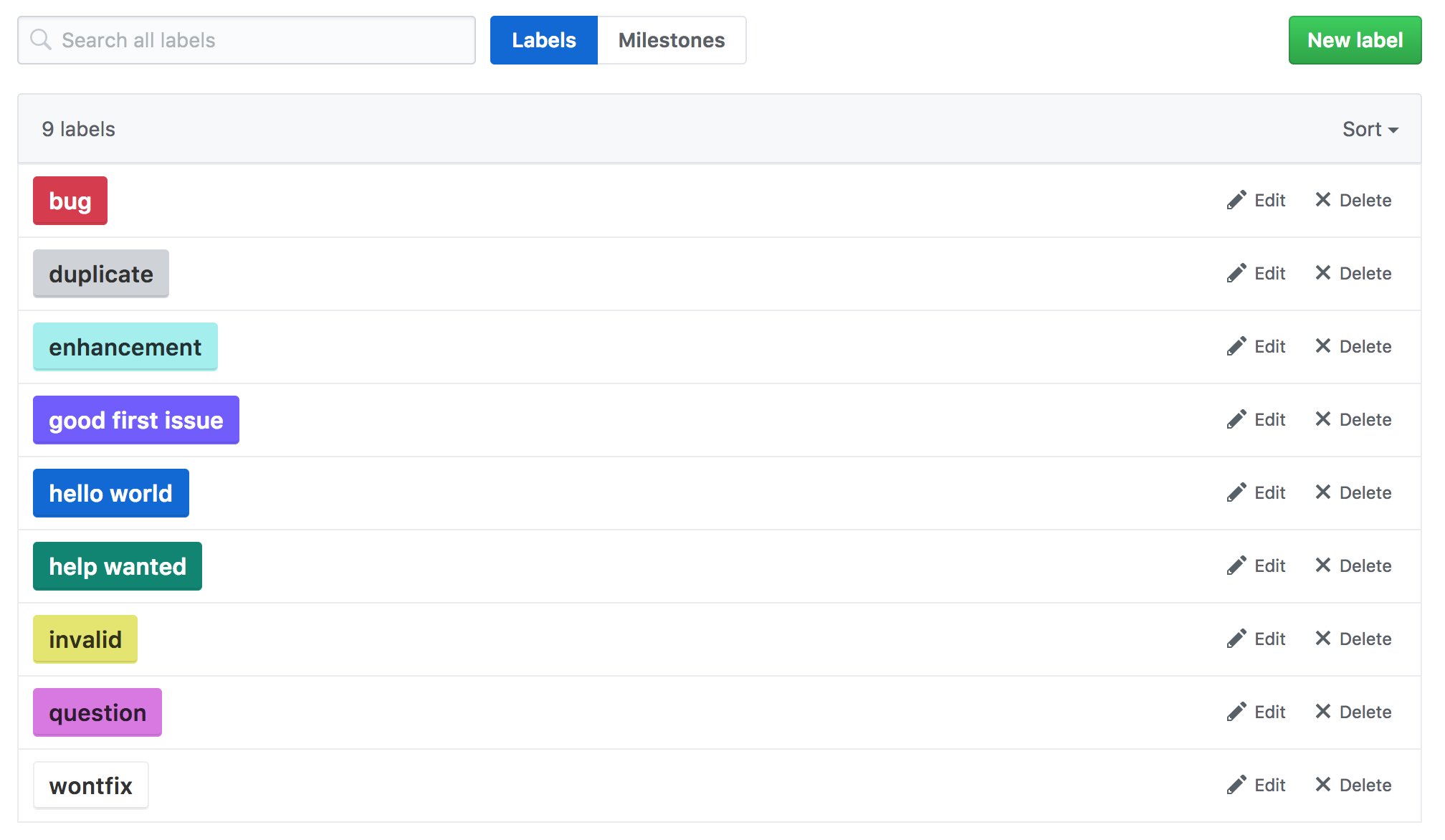
Task: Click X icon in help wanted row
Action: click(x=1322, y=565)
